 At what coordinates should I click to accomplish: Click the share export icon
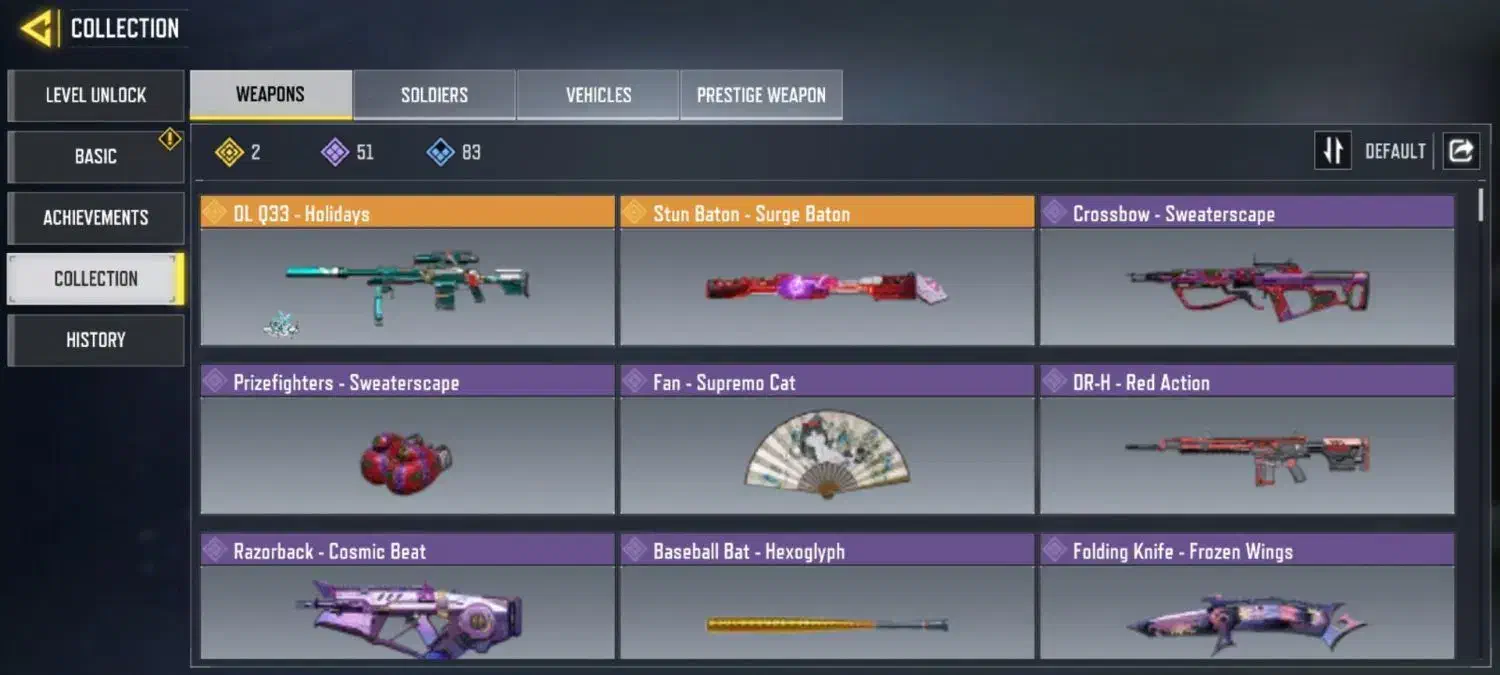click(1461, 151)
